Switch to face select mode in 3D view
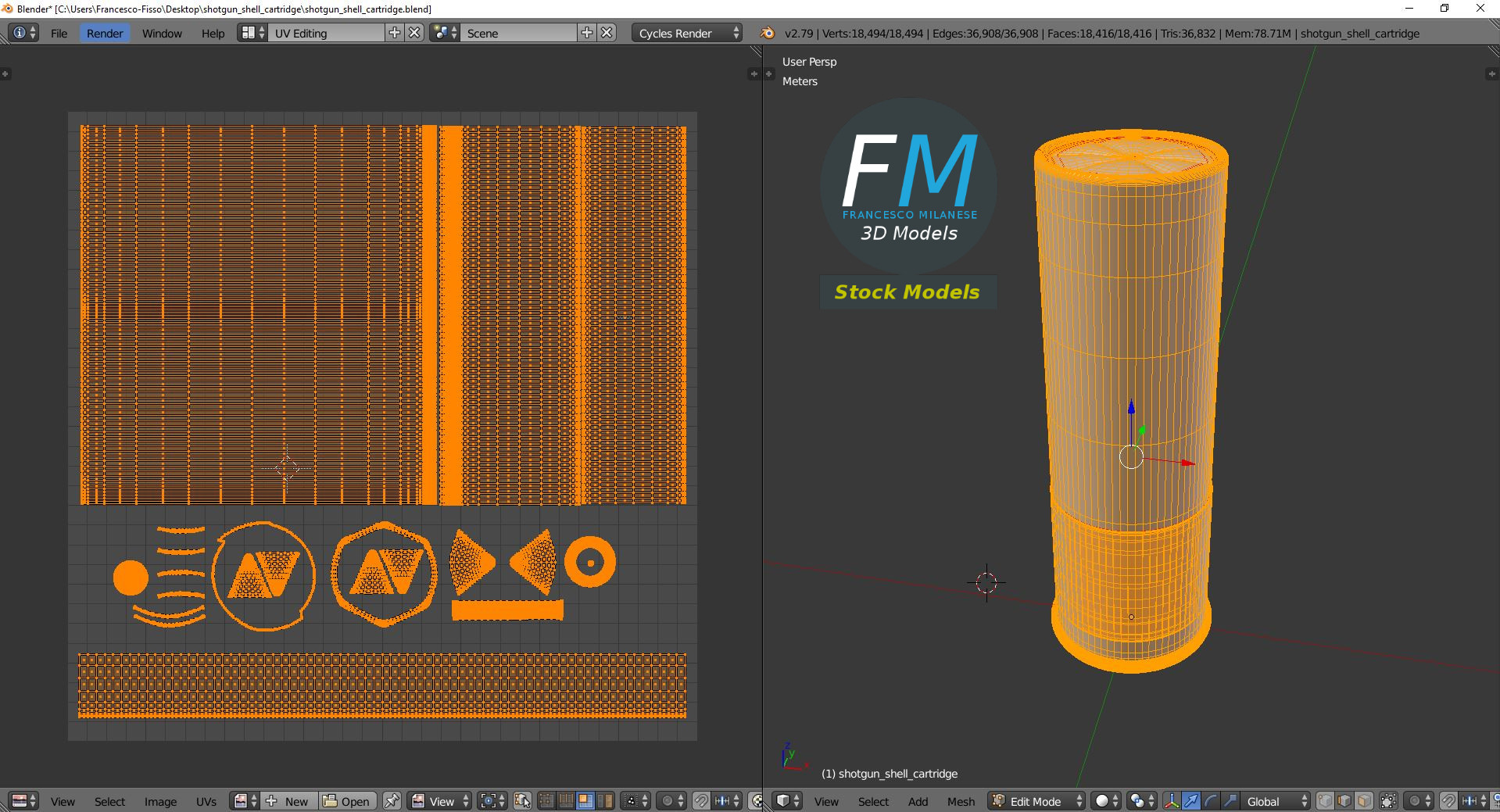Screen dimensions: 1500x812 [1364, 801]
